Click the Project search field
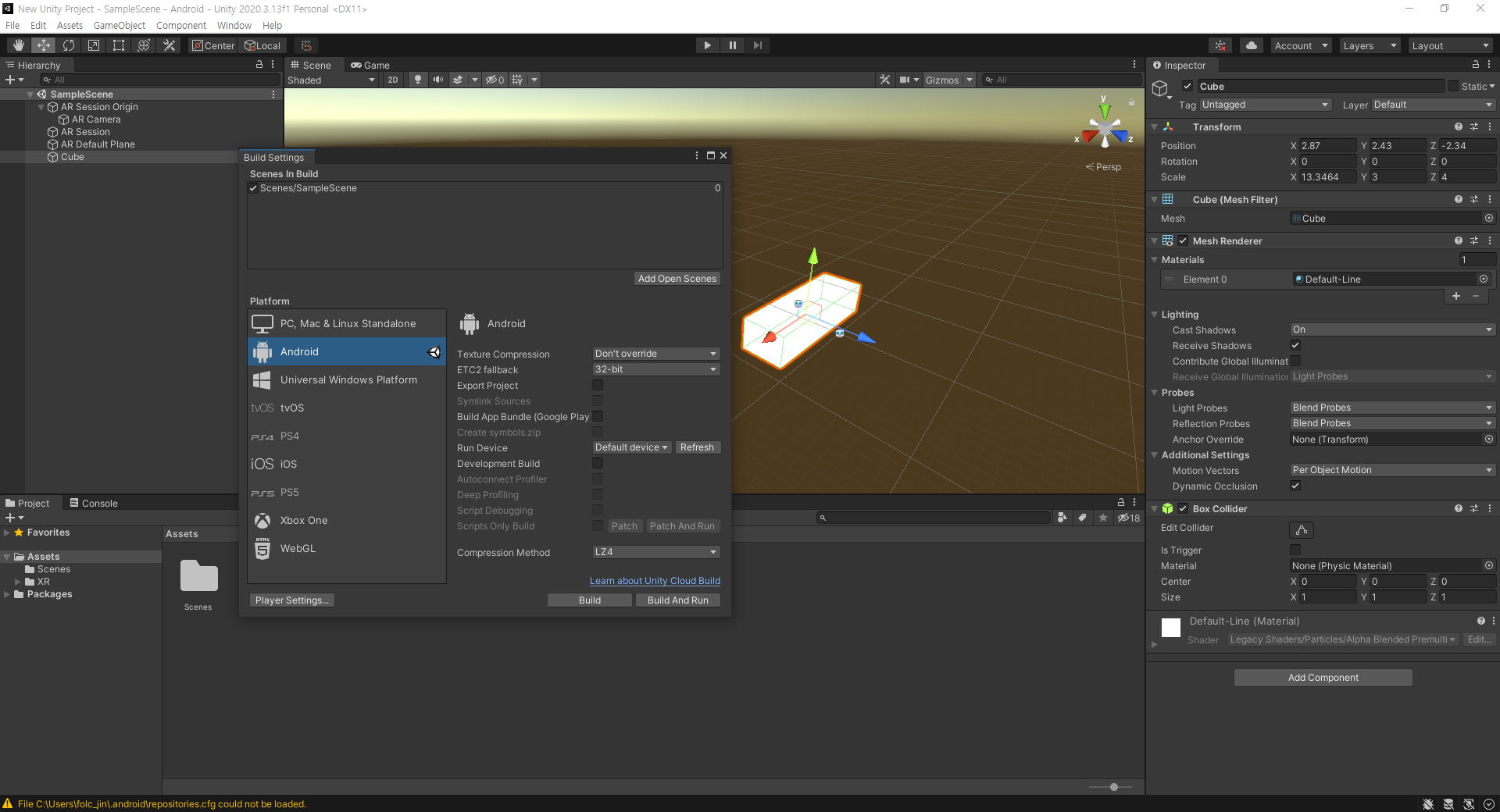Viewport: 1500px width, 812px height. coord(934,518)
